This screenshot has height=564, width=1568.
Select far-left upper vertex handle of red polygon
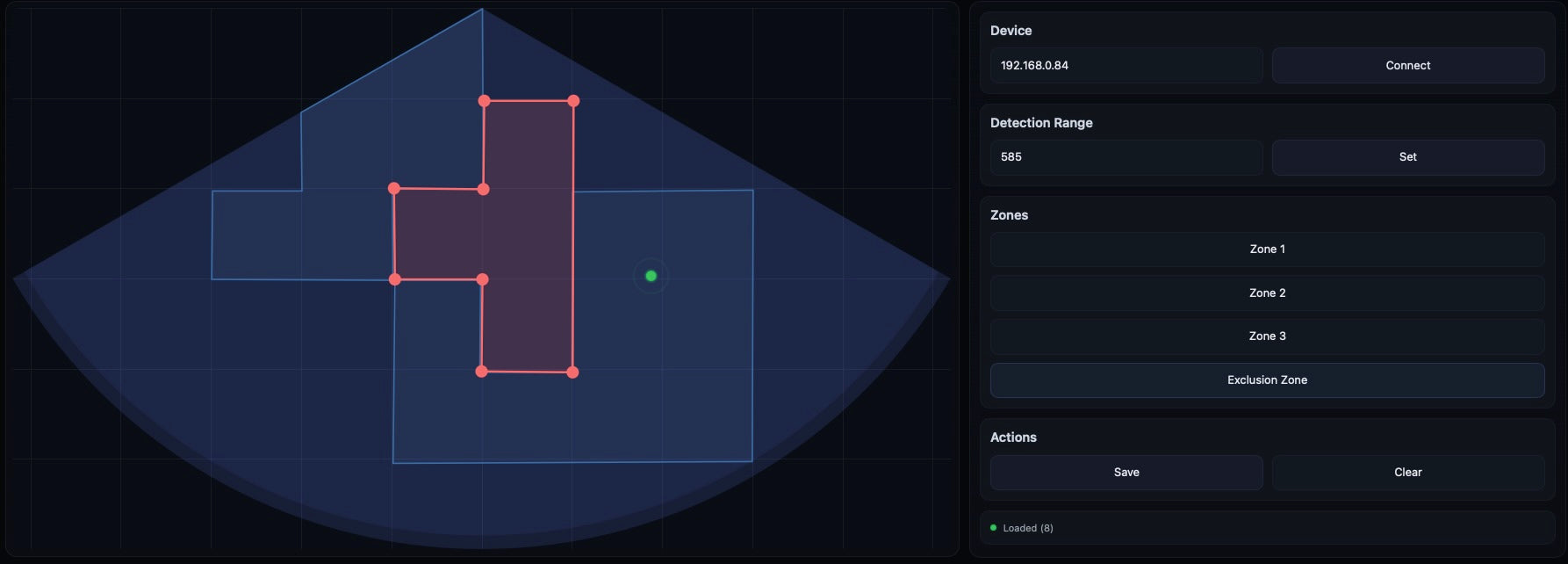[394, 188]
